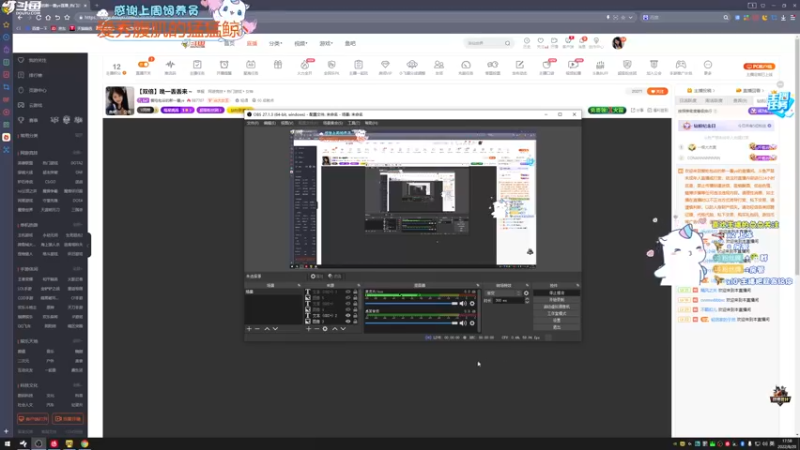Click the 开始录制 button in OBS controls
This screenshot has height=450, width=800.
click(x=557, y=300)
